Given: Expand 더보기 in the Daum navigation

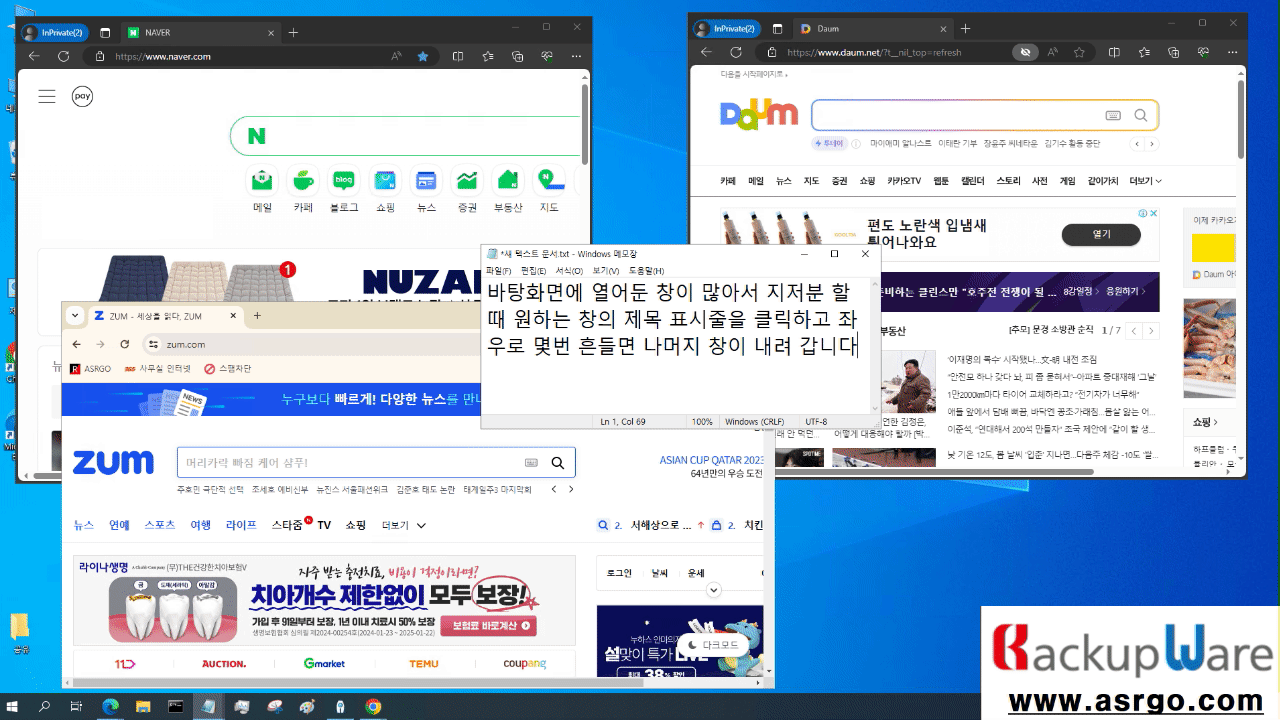Looking at the screenshot, I should click(x=1145, y=181).
